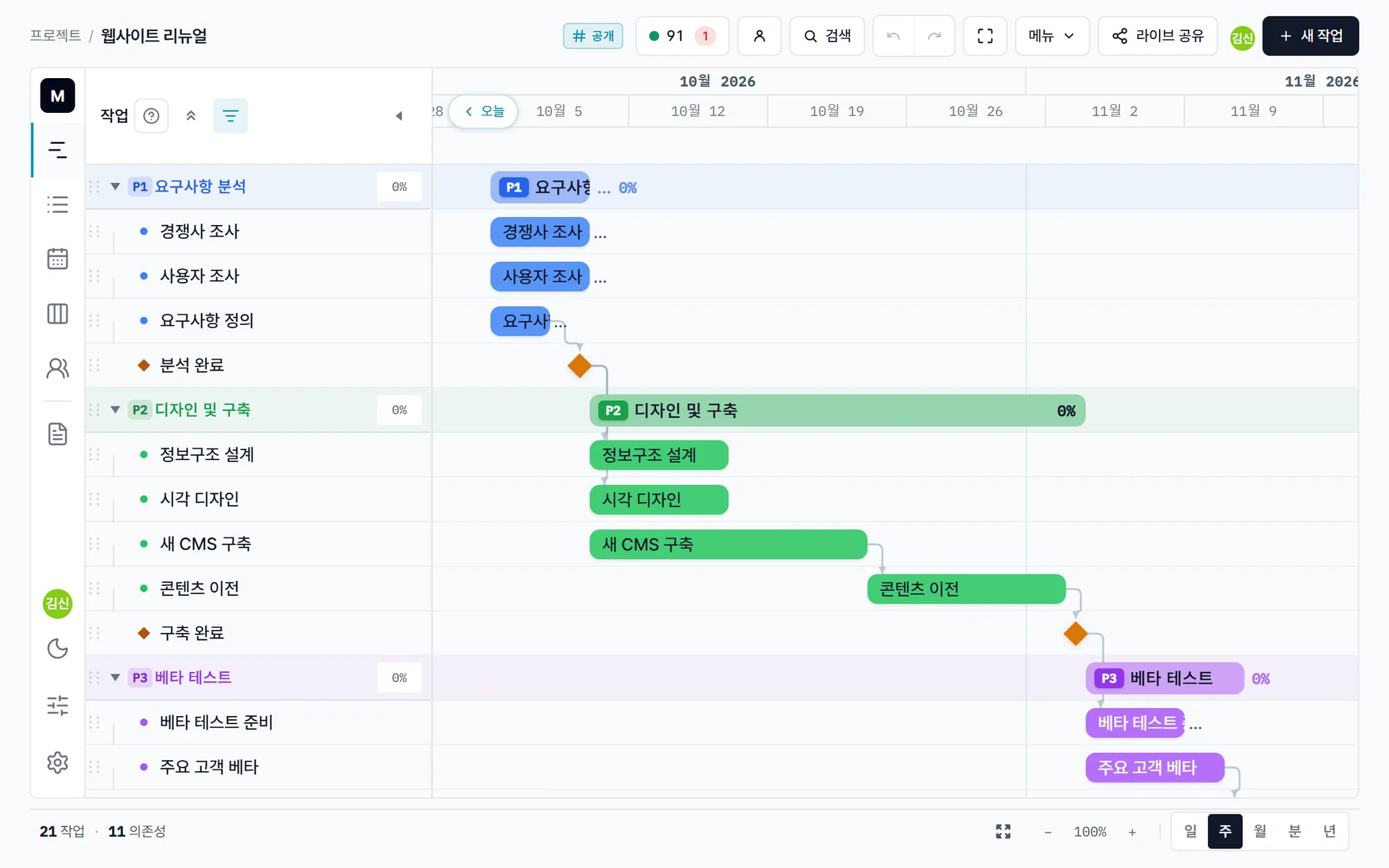Viewport: 1389px width, 868px height.
Task: Select the 새 CMS 구축 task row
Action: tap(258, 544)
